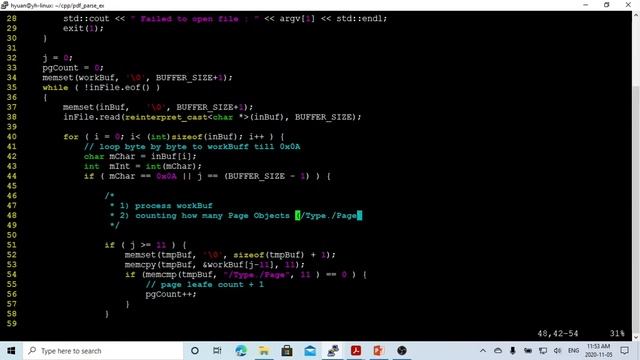Open the network status tray icon
640x360 pixels.
click(x=543, y=351)
